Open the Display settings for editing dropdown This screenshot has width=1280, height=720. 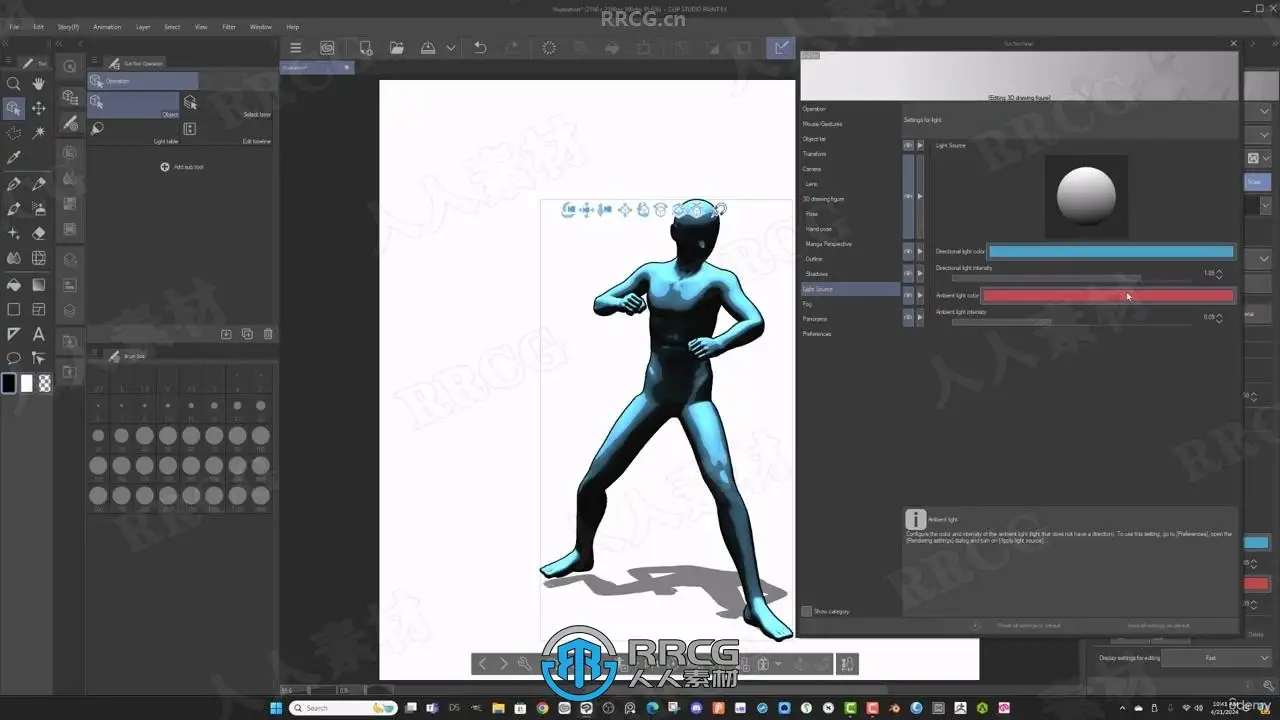click(x=1217, y=657)
